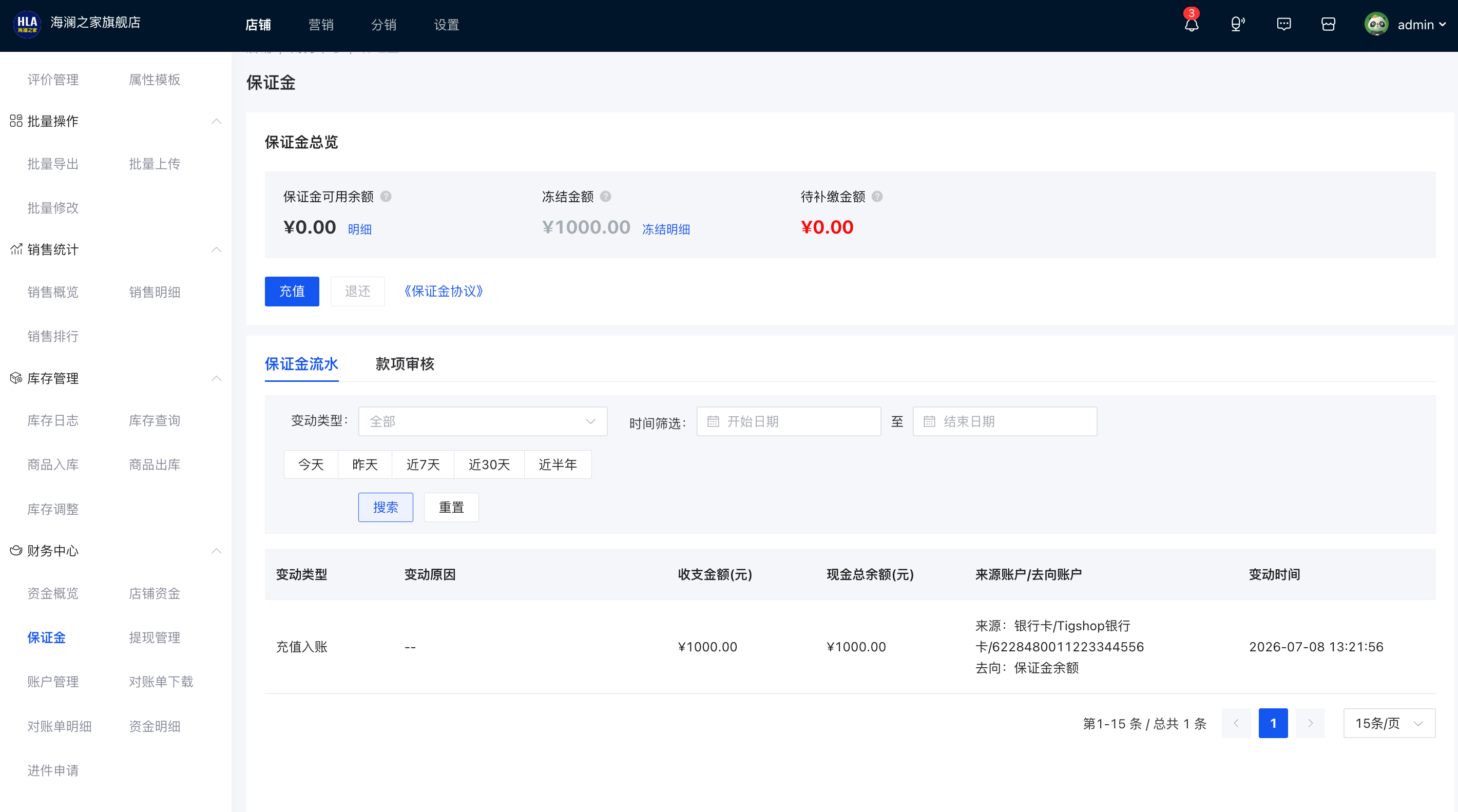Image resolution: width=1458 pixels, height=812 pixels.
Task: Open 对账单下载 in sidebar
Action: tap(161, 682)
